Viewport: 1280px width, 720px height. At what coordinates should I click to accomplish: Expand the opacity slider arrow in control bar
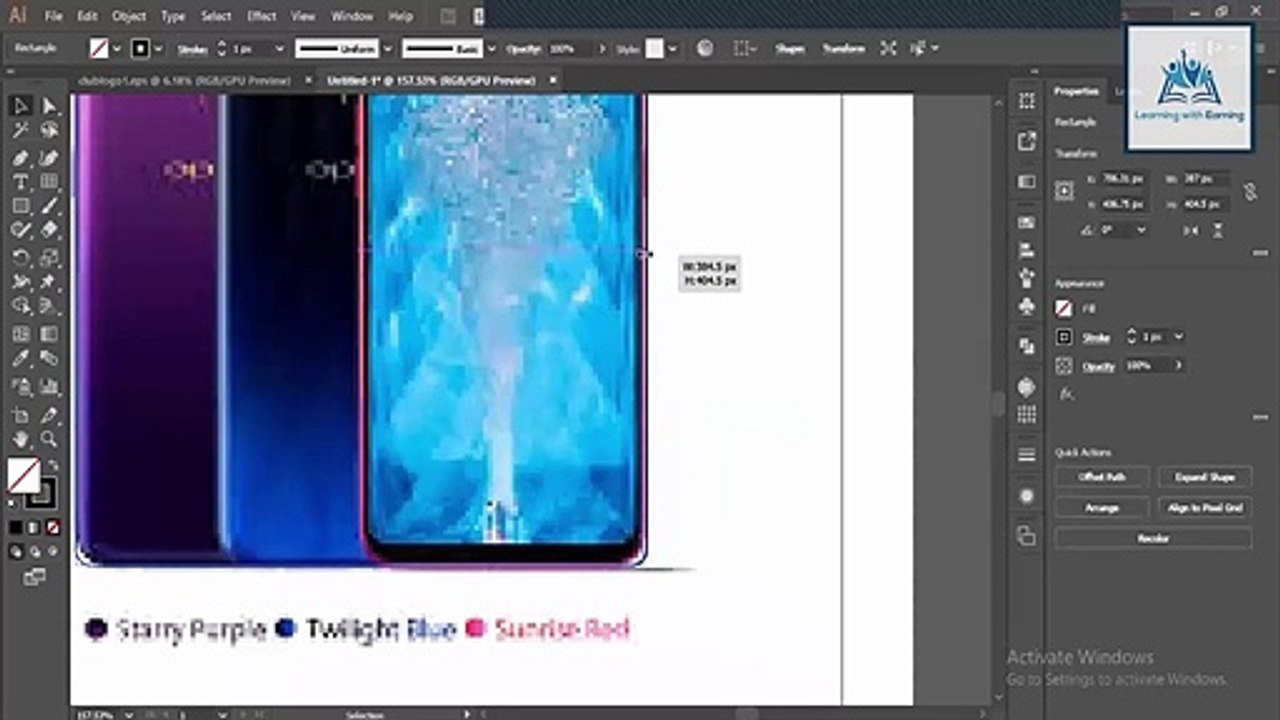(x=602, y=48)
